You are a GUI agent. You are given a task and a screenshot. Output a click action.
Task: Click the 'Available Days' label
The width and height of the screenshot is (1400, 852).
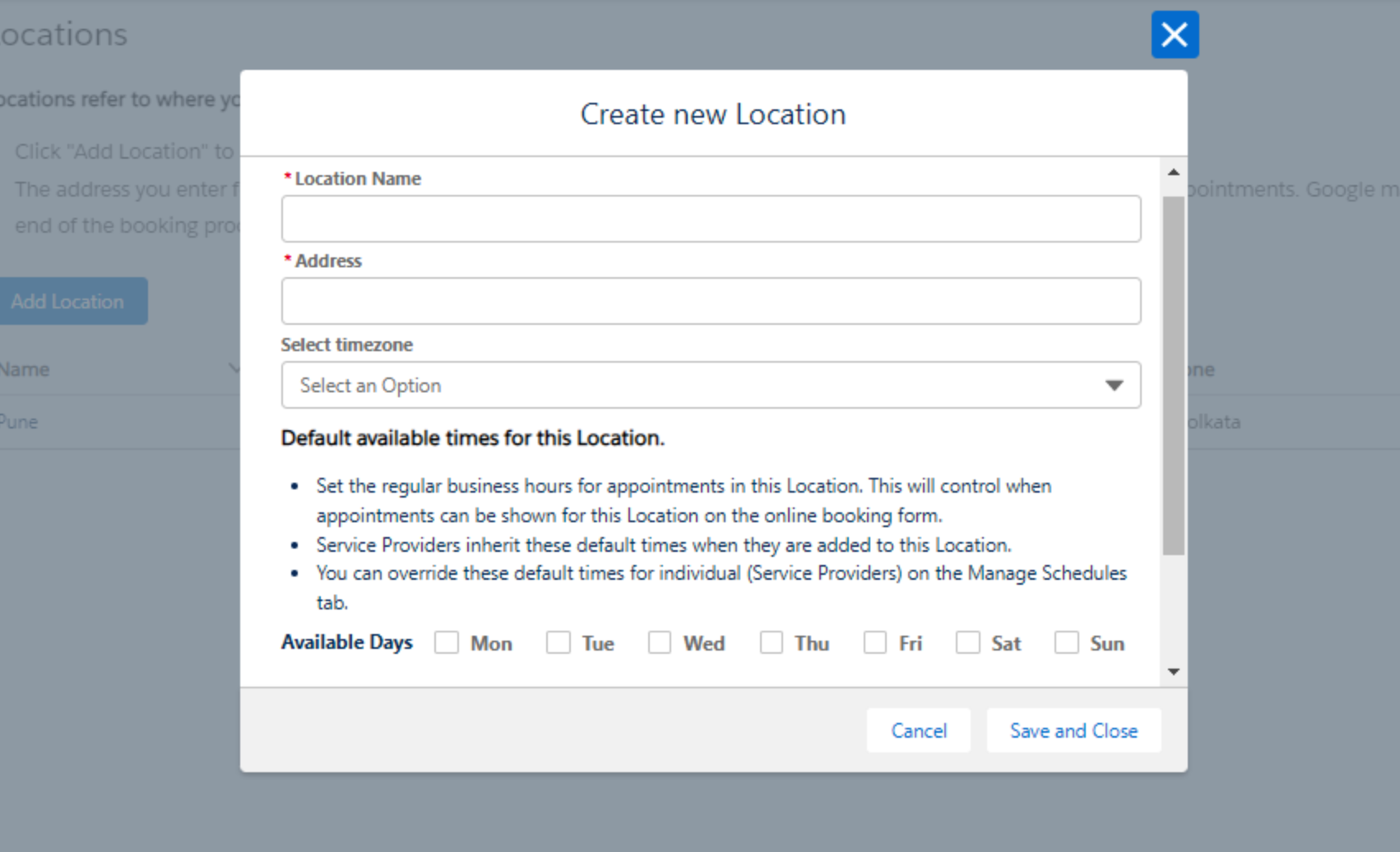click(x=347, y=642)
